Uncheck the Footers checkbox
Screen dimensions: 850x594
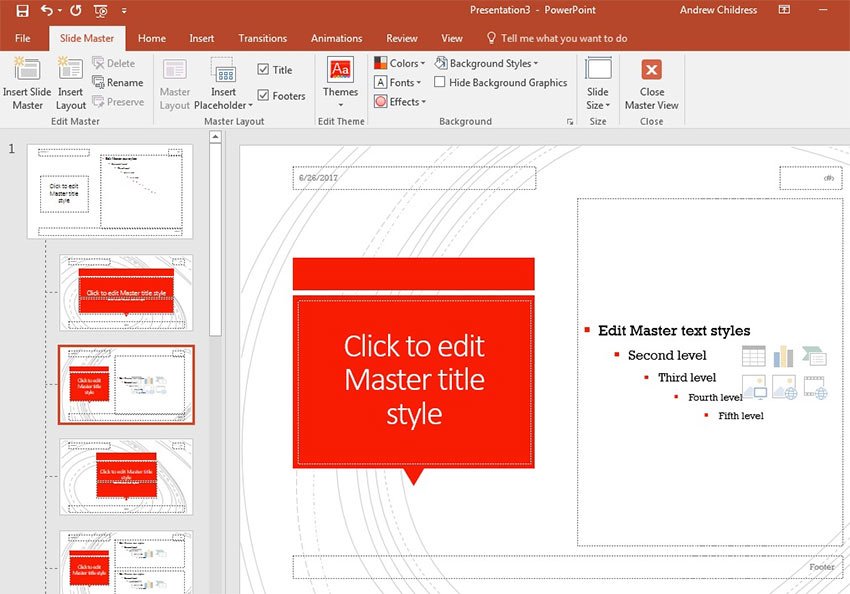263,95
